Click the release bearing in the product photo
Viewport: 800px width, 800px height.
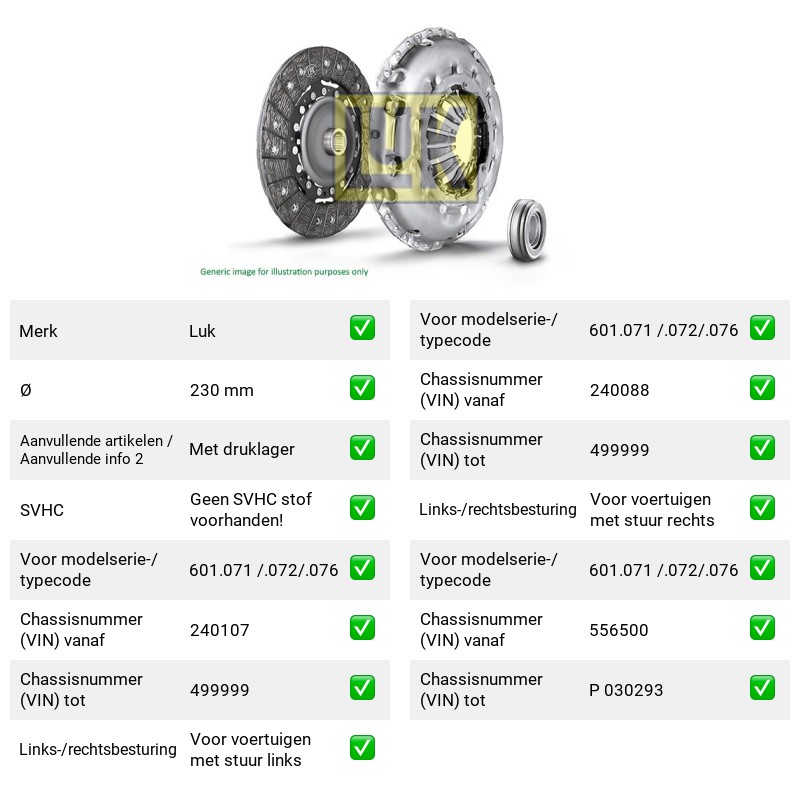tap(526, 228)
